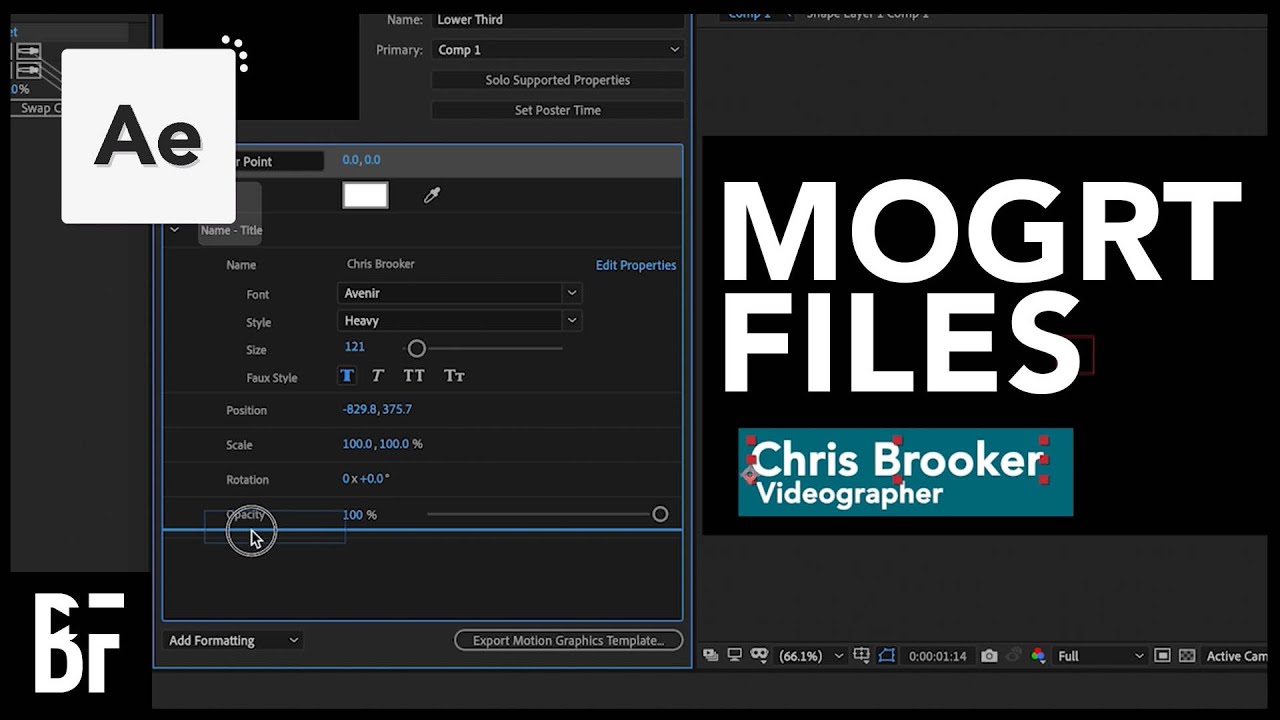This screenshot has width=1280, height=720.
Task: Toggle All Caps (TT) style
Action: point(414,376)
